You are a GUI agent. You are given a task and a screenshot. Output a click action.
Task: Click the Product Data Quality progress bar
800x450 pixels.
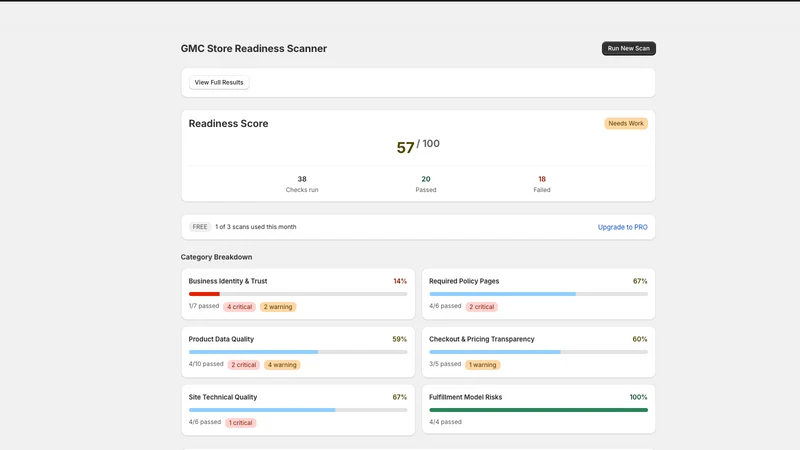(298, 352)
